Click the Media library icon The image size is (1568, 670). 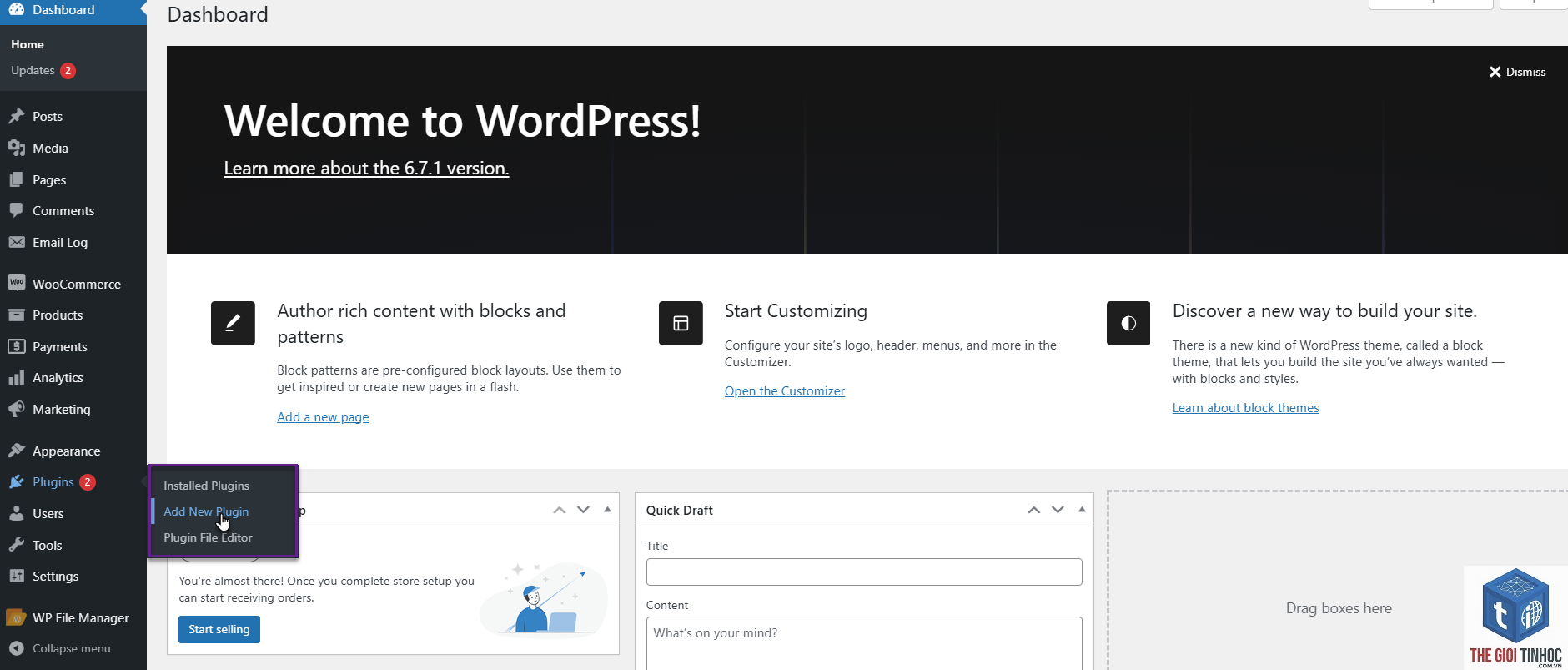(x=17, y=148)
